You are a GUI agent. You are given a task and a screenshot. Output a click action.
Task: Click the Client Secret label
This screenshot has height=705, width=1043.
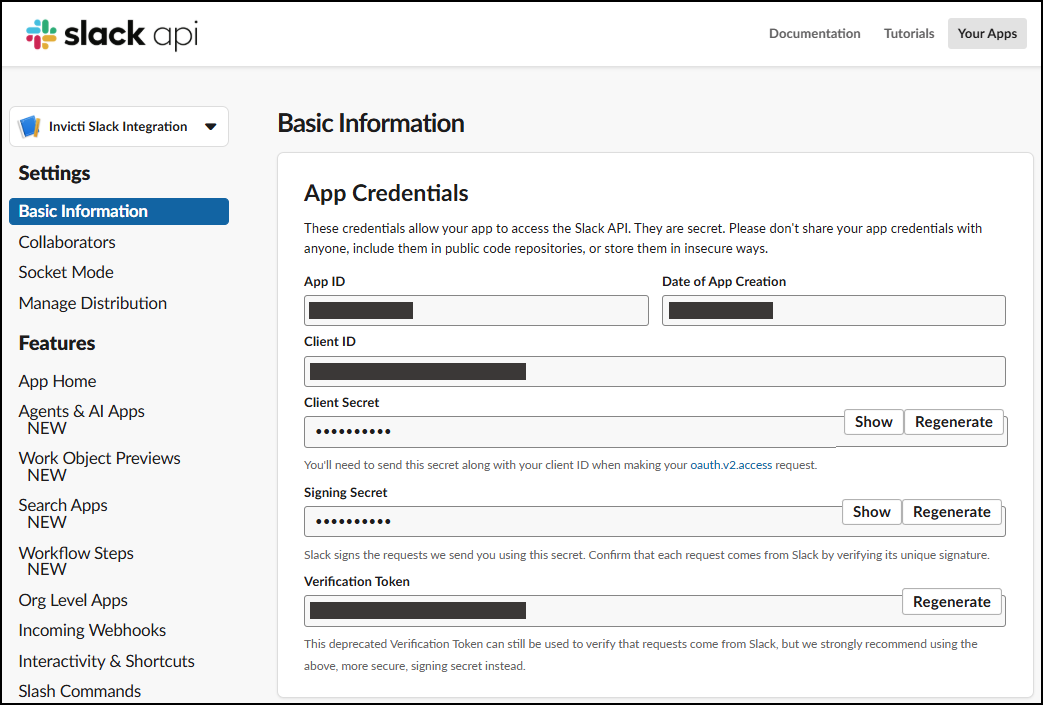coord(341,402)
